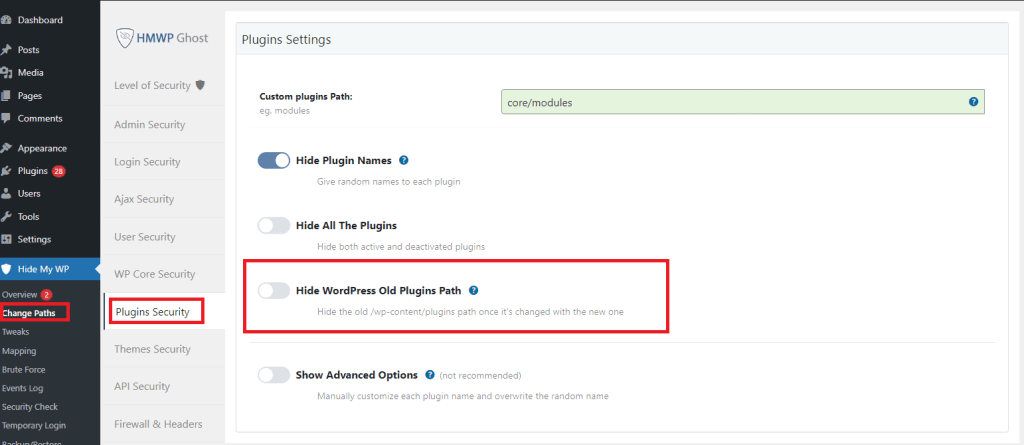Open the Change Paths submenu link

pyautogui.click(x=28, y=313)
